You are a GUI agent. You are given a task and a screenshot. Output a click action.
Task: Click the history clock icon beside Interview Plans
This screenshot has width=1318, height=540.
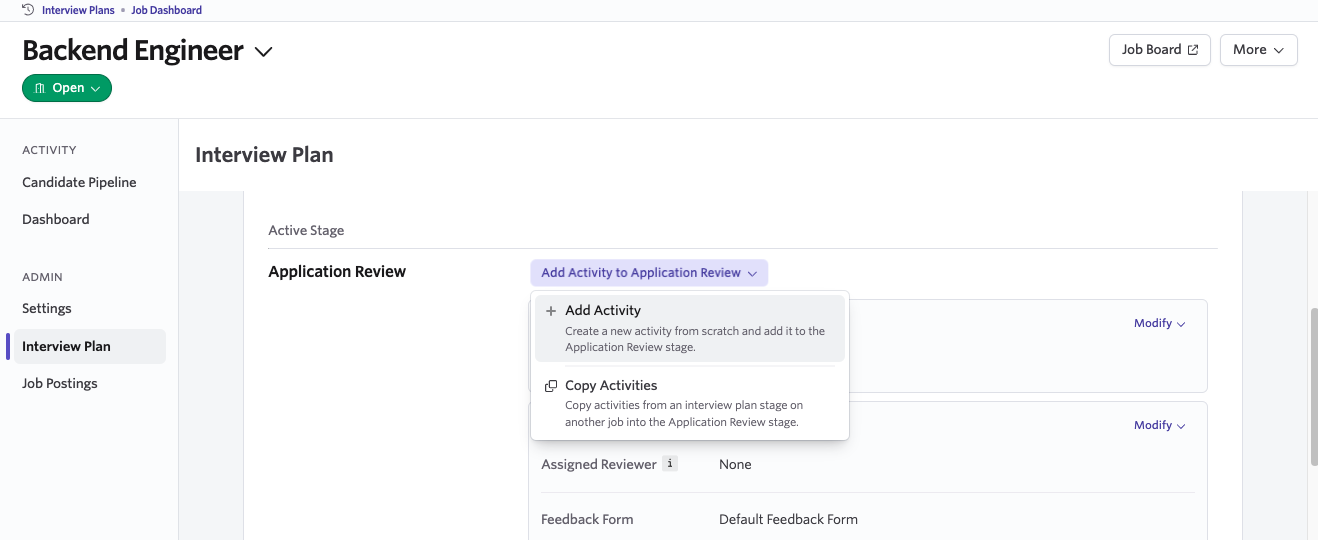pos(28,10)
